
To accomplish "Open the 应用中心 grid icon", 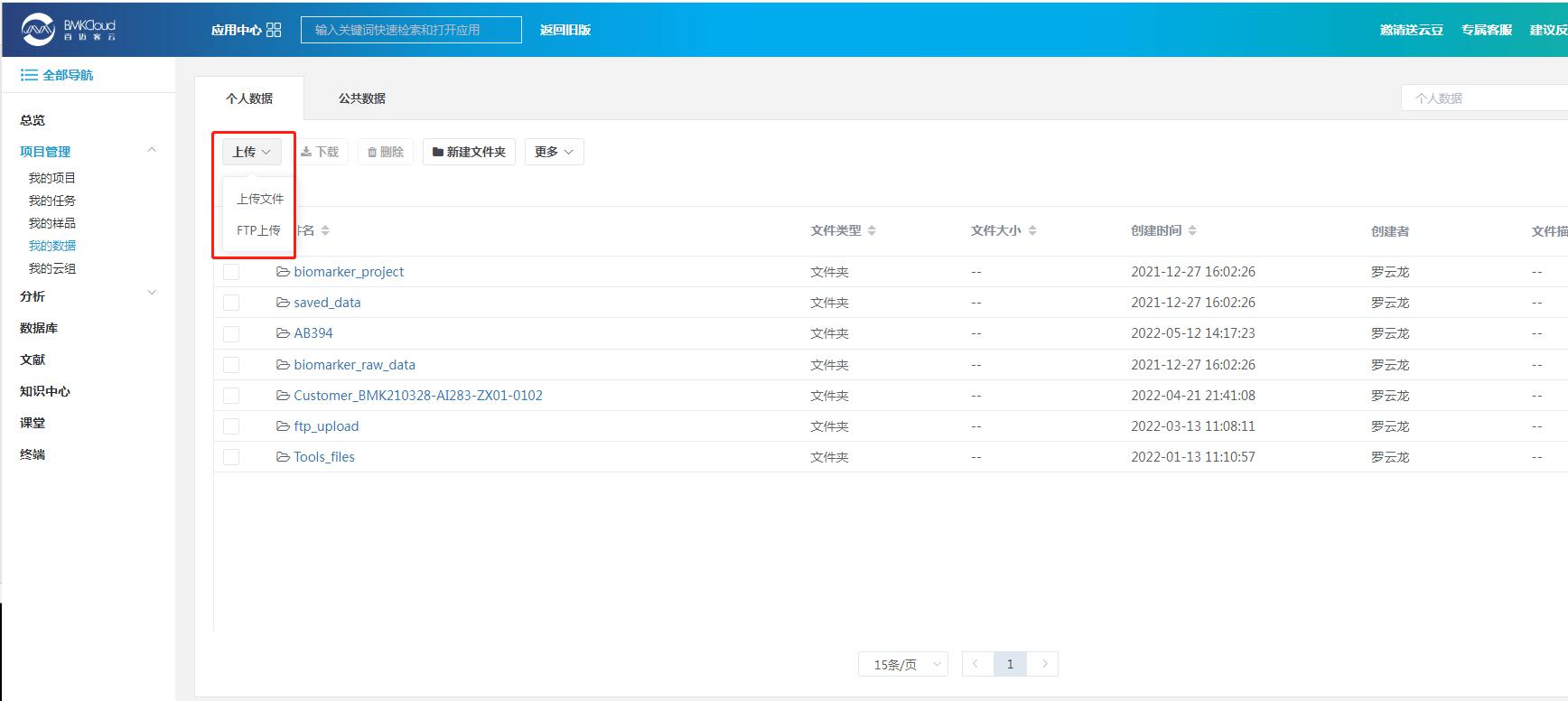I will 274,30.
